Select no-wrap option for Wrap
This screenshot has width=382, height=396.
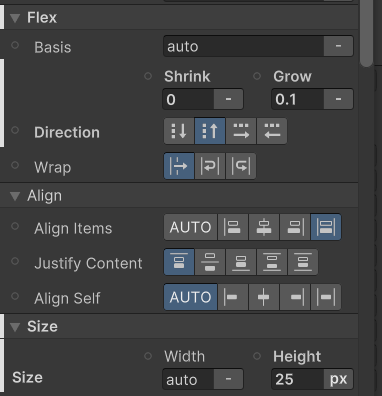tap(179, 166)
